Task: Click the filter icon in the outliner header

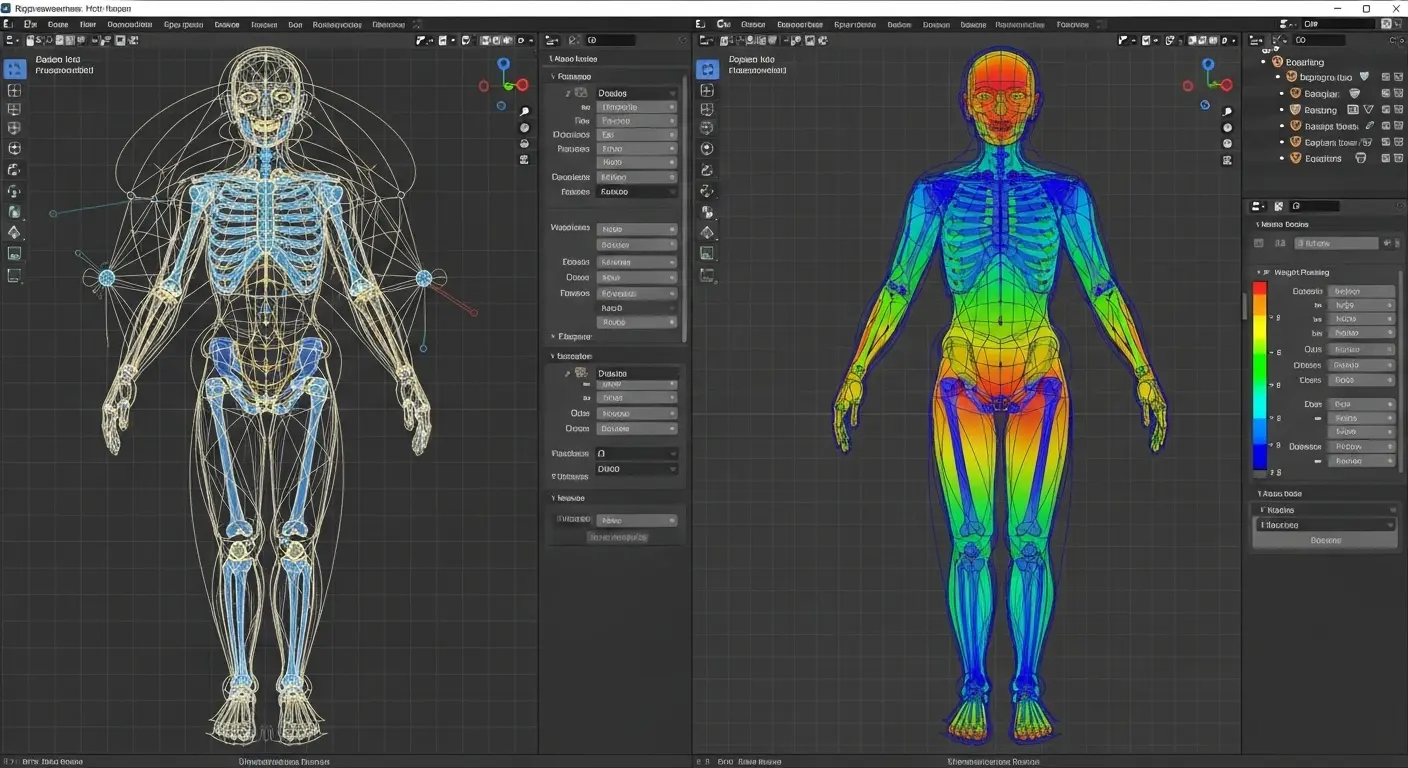Action: click(x=1394, y=41)
